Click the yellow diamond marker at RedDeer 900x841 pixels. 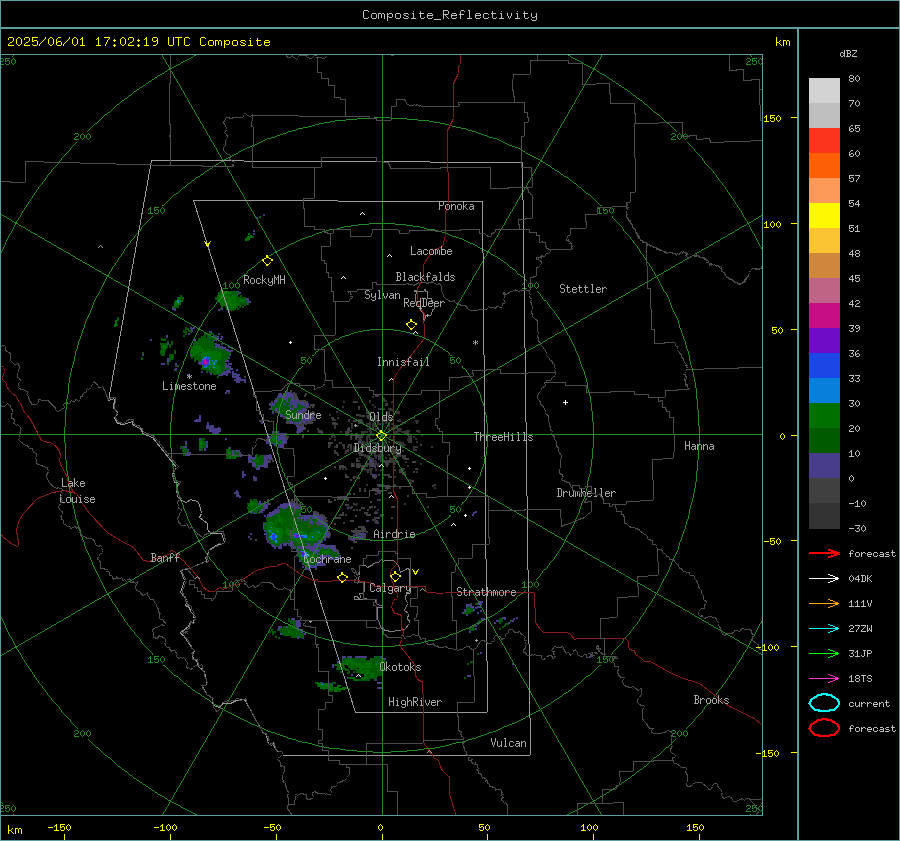(x=411, y=325)
